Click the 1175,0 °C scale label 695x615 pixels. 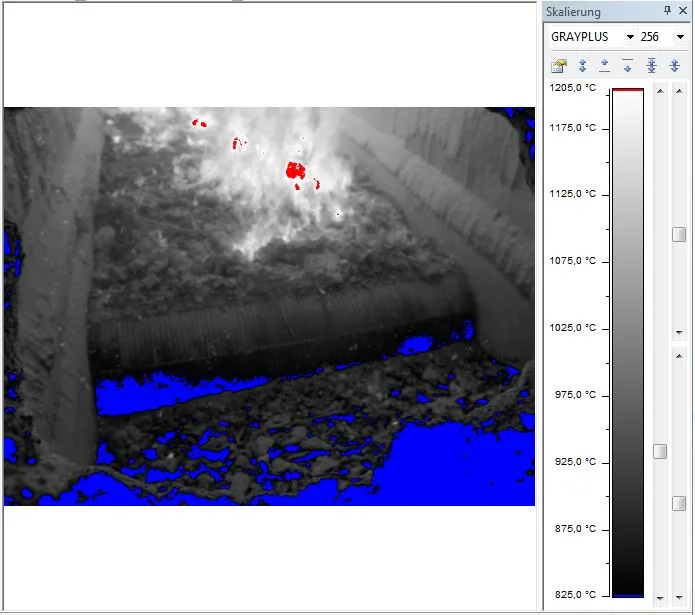(x=573, y=128)
